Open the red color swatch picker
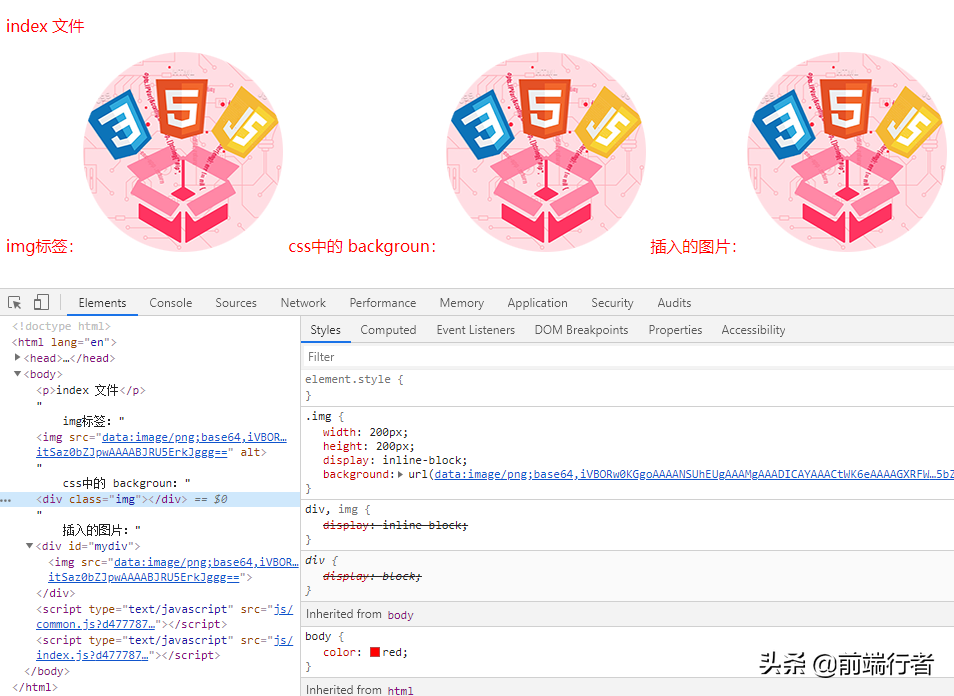This screenshot has height=696, width=954. (375, 652)
